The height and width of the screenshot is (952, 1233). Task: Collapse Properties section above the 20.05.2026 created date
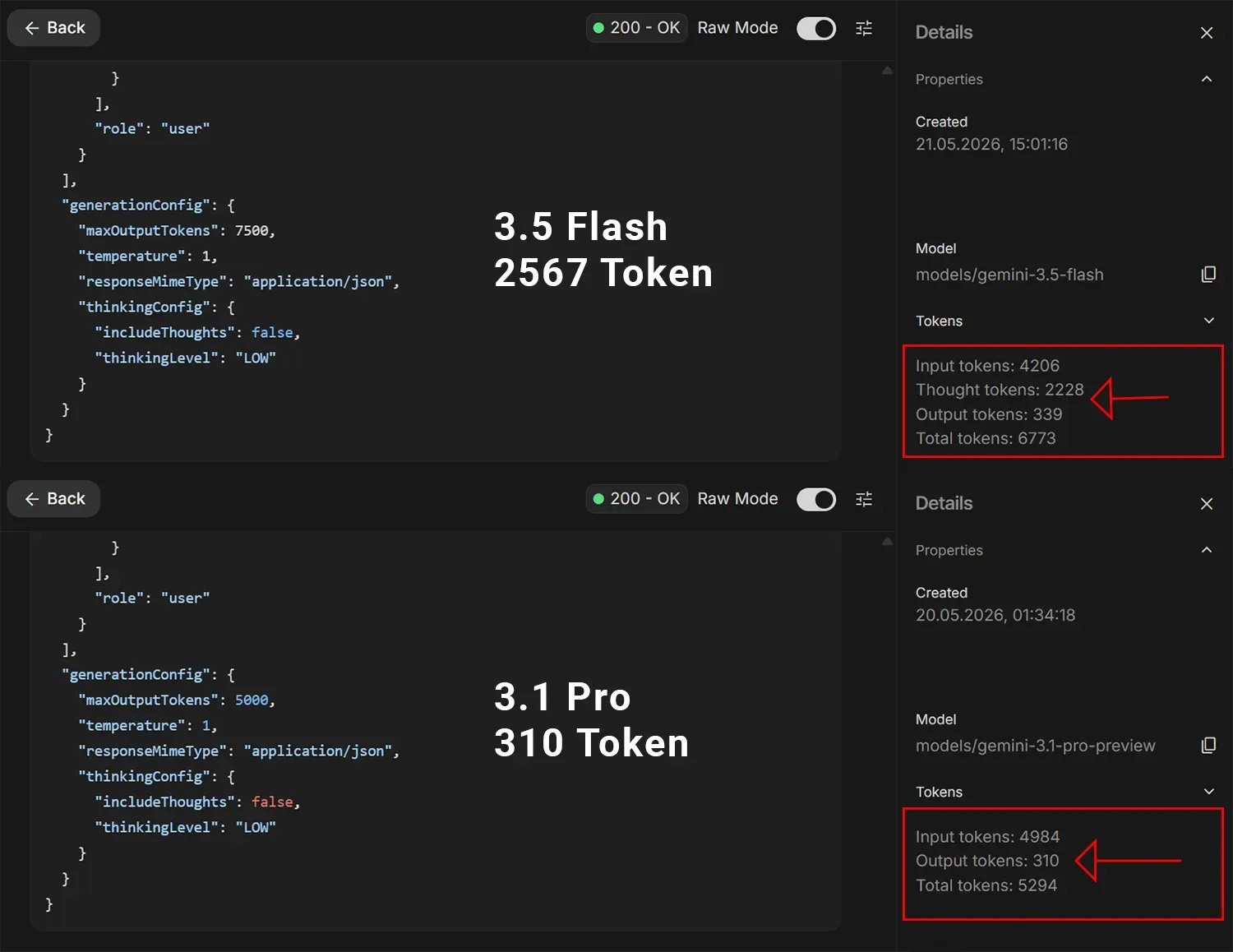1207,550
